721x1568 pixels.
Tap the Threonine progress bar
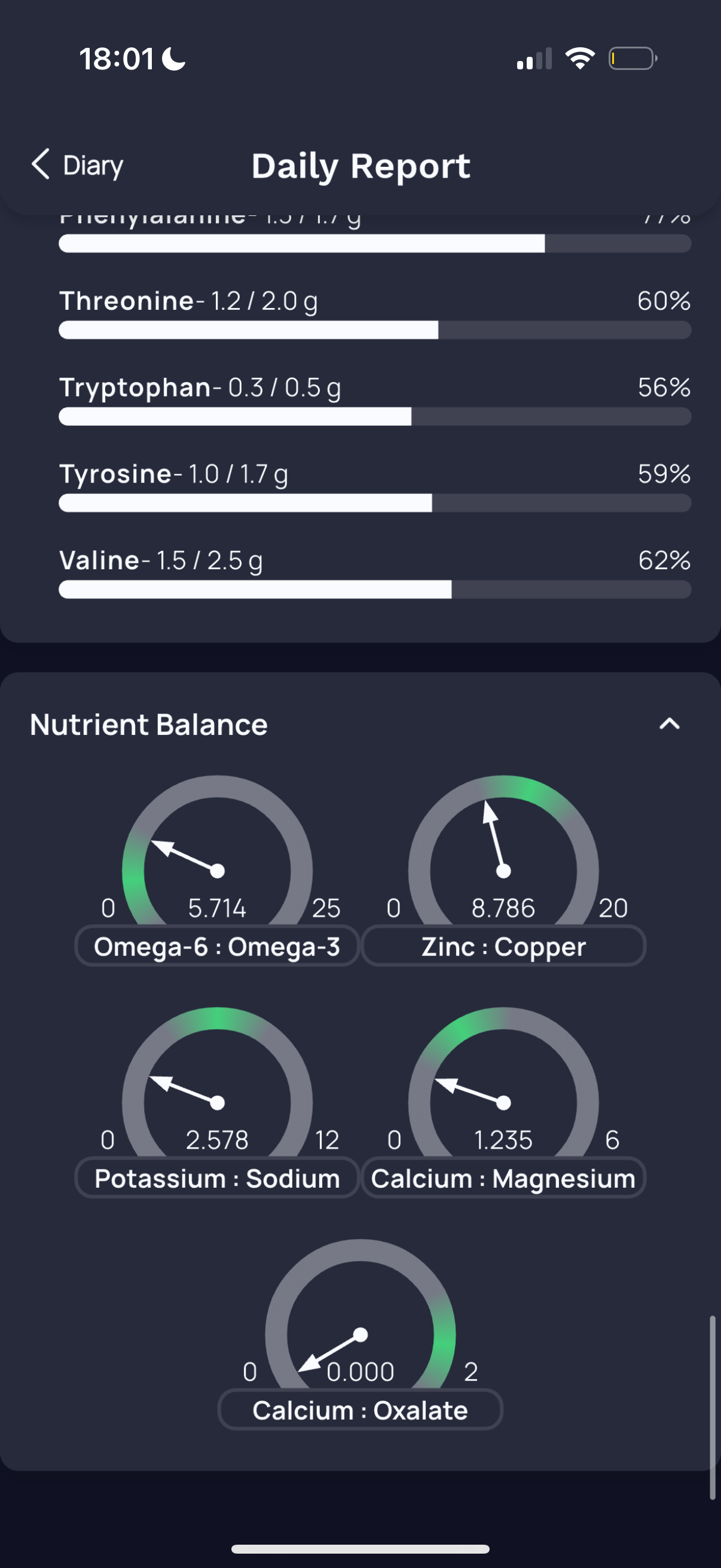(375, 330)
